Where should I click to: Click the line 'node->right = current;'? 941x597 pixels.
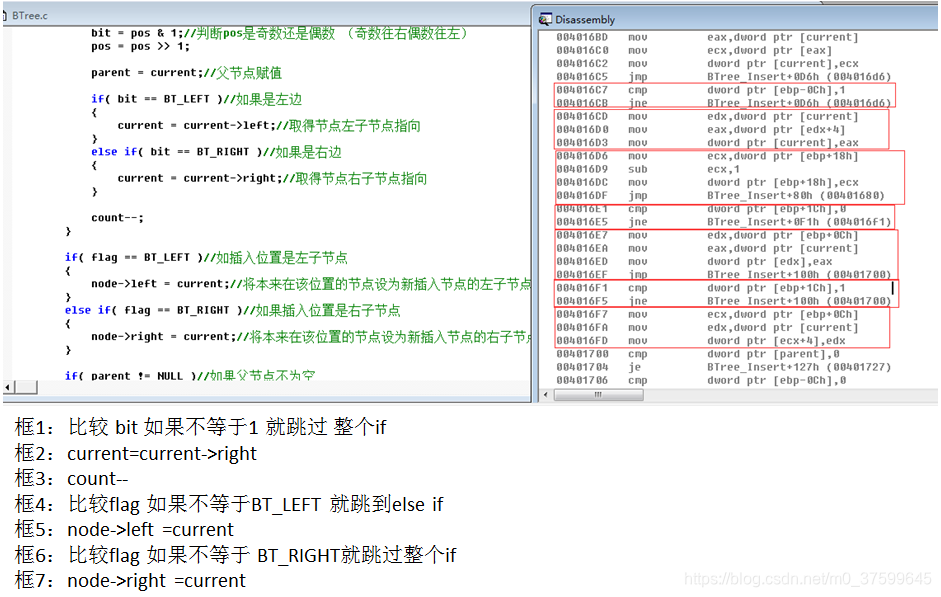[311, 337]
